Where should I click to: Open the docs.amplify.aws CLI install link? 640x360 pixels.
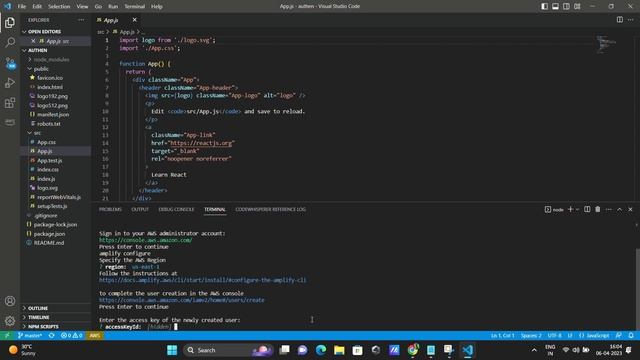click(202, 280)
